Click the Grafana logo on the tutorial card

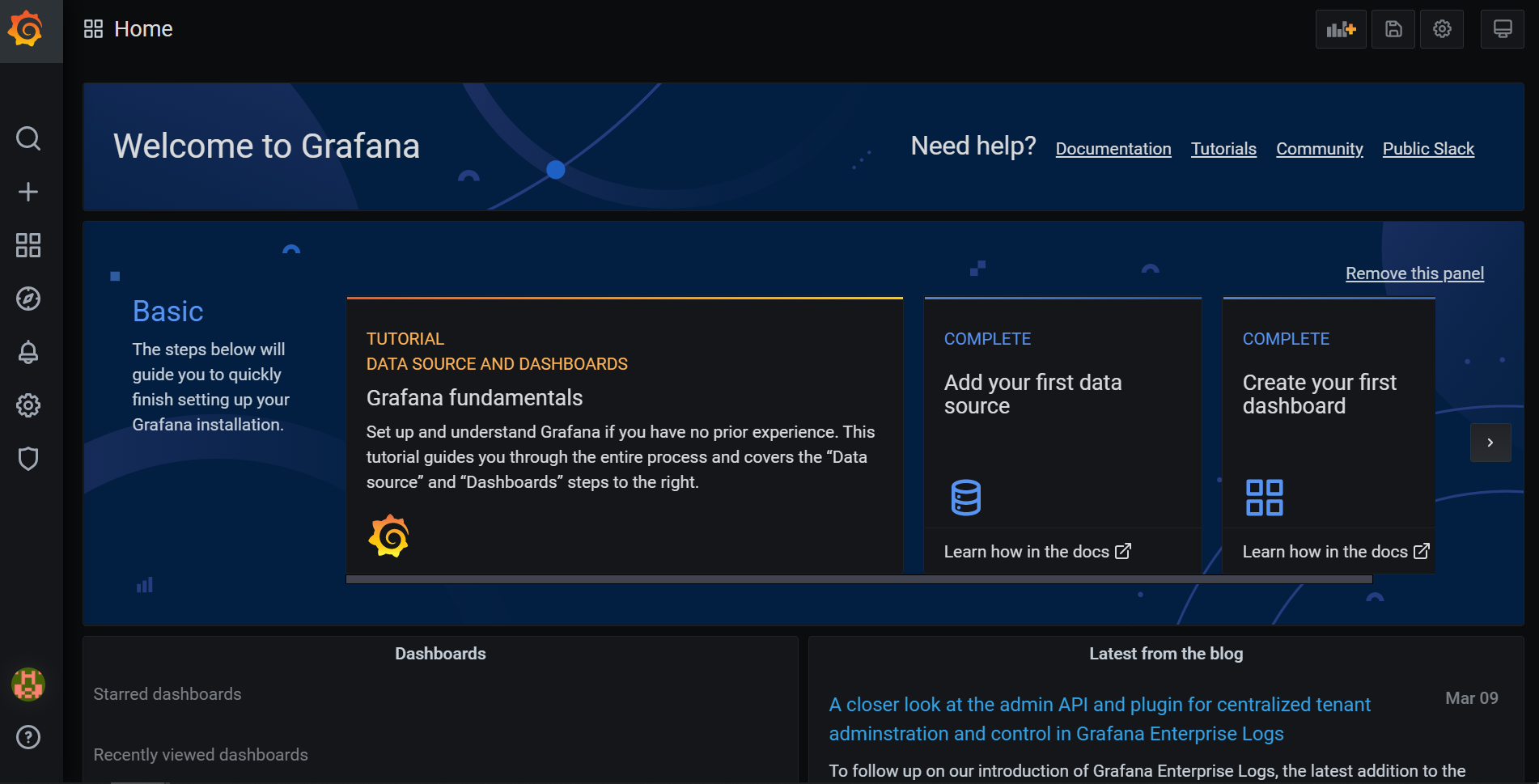(388, 536)
